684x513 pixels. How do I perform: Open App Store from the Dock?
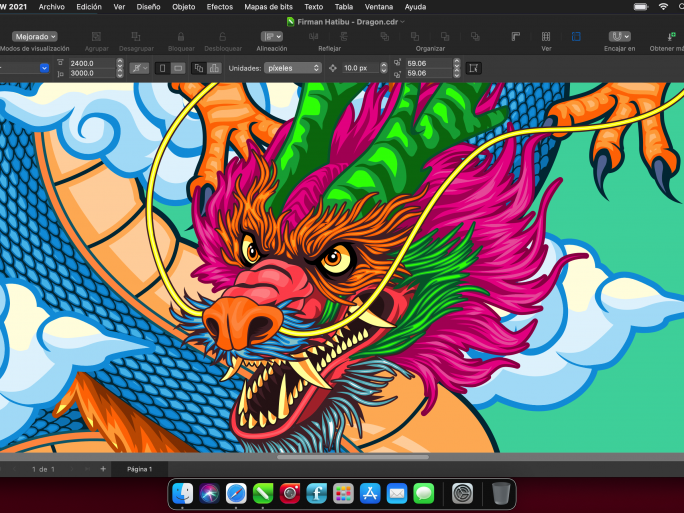click(x=370, y=493)
